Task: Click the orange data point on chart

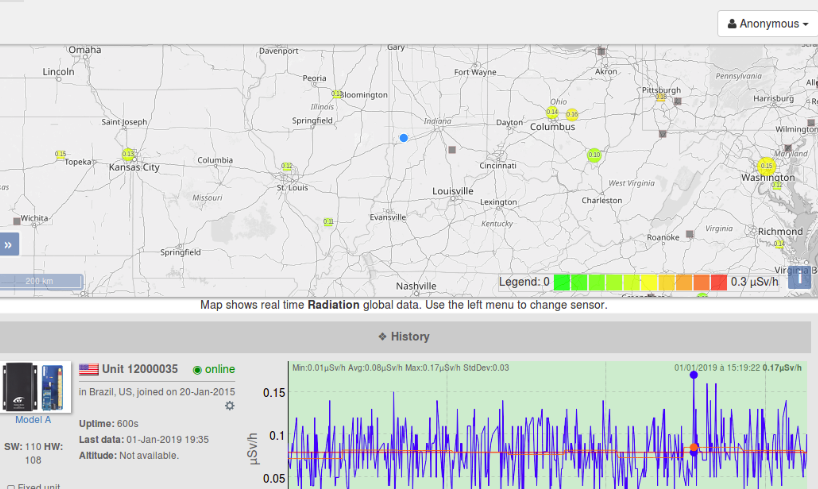Action: pos(693,447)
